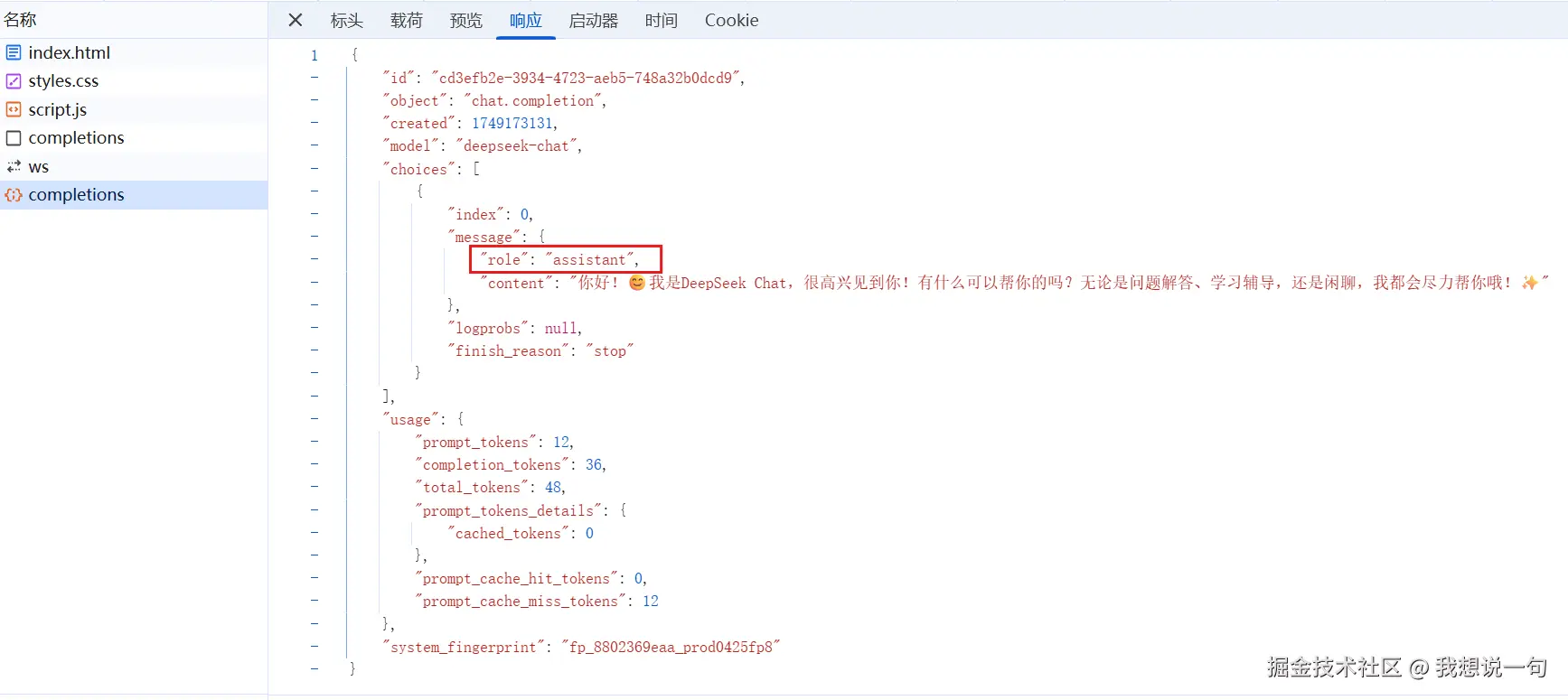The image size is (1568, 700).
Task: Switch to the 时间 tab
Action: click(662, 20)
